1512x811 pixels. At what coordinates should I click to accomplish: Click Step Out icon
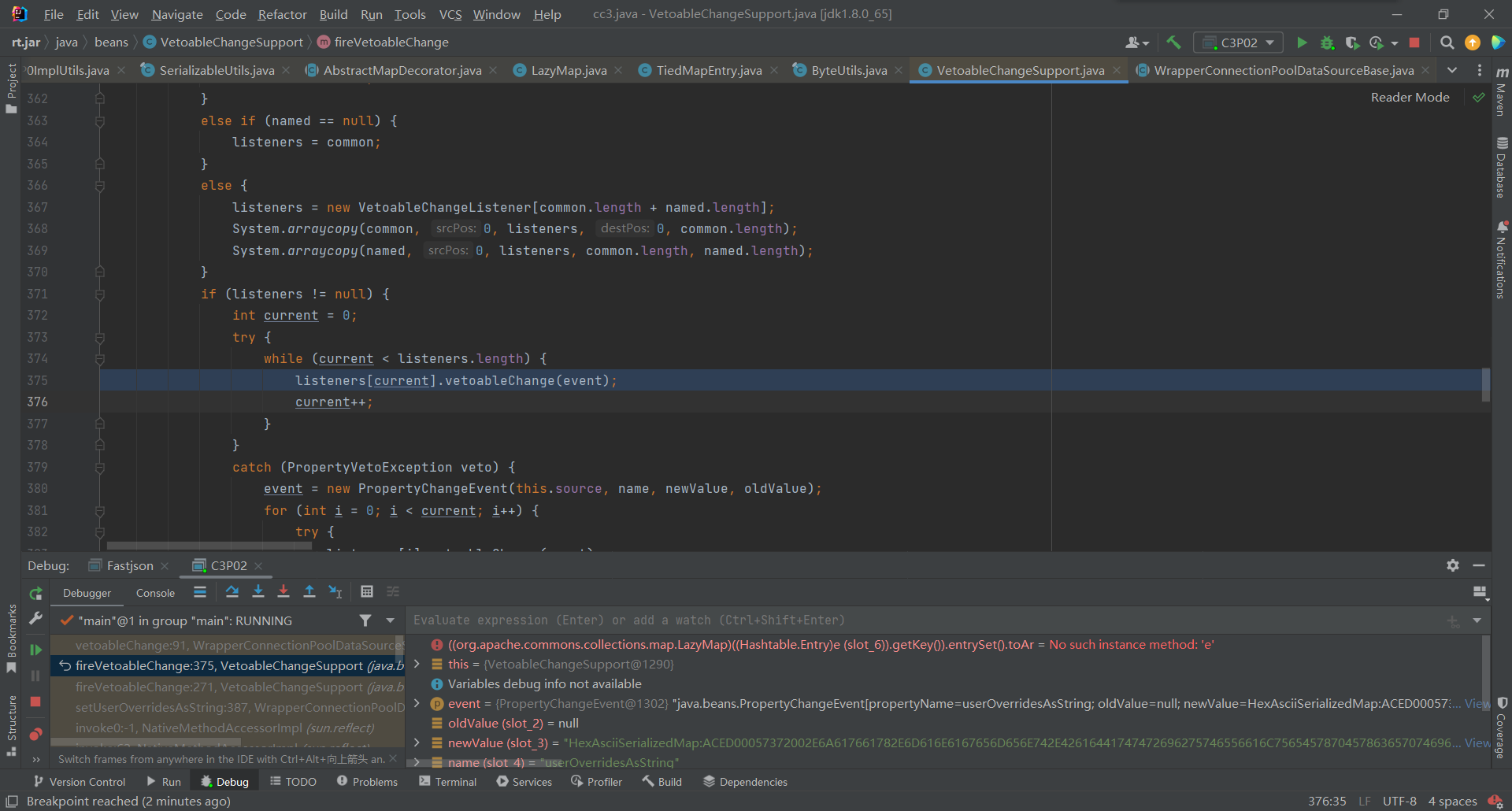(x=309, y=591)
